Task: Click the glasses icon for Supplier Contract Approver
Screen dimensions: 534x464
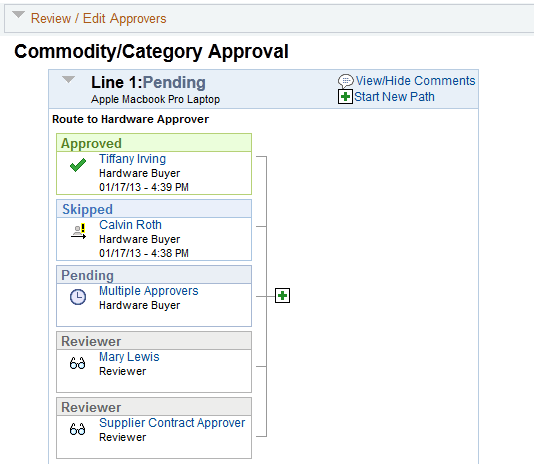Action: [x=77, y=429]
